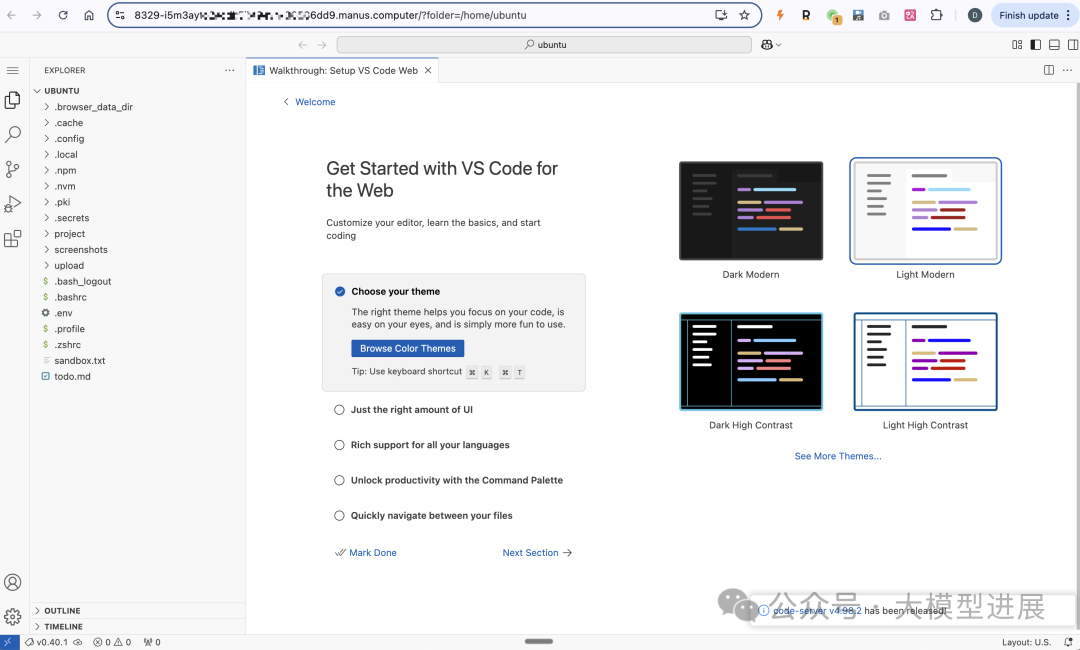Screen dimensions: 1080x650
Task: Go to Next Section
Action: click(537, 553)
